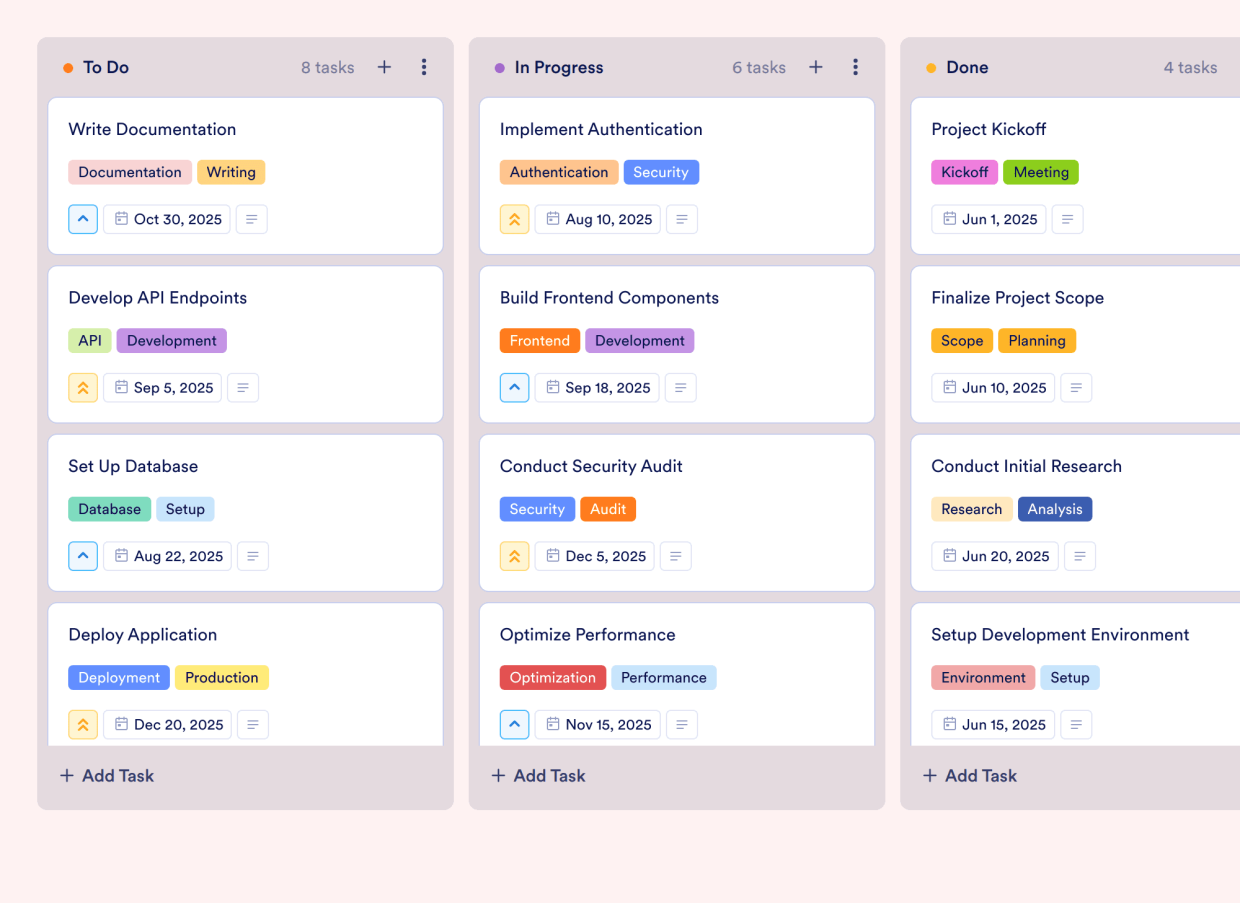
Task: Click Add Task in the To Do column
Action: [x=106, y=775]
